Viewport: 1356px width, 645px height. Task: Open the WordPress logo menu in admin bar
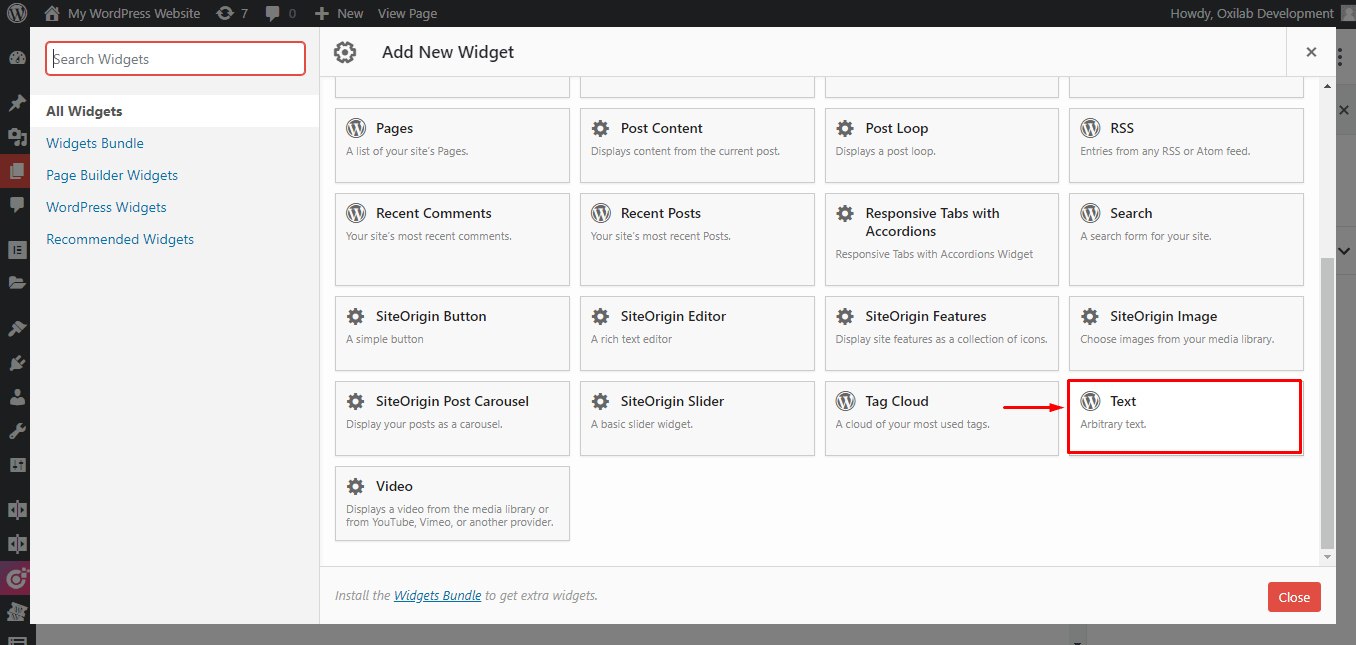tap(17, 13)
